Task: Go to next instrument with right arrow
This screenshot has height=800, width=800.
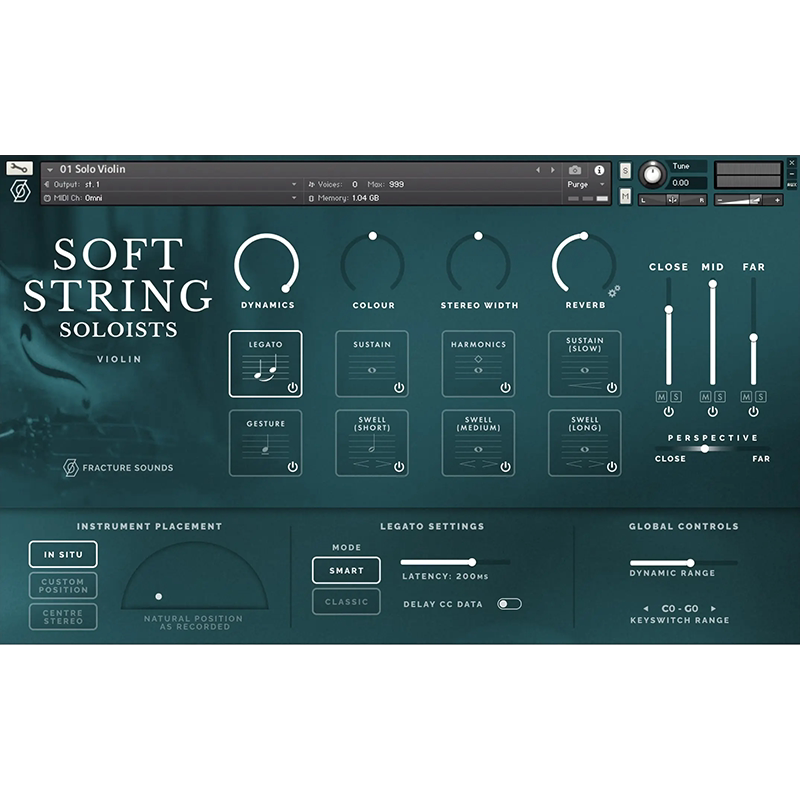Action: [x=553, y=170]
